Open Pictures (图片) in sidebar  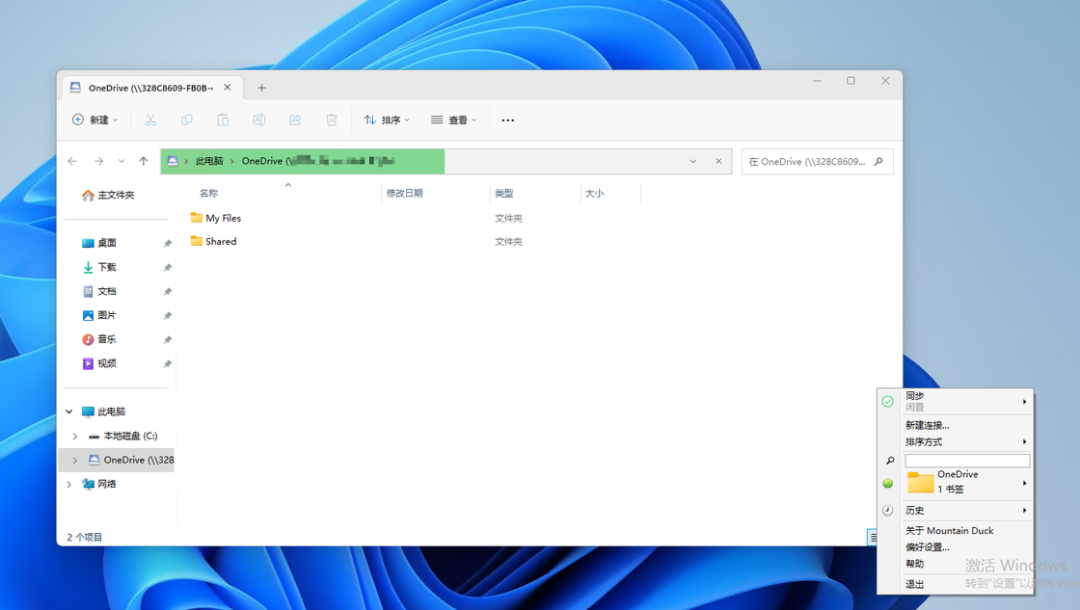(x=99, y=315)
